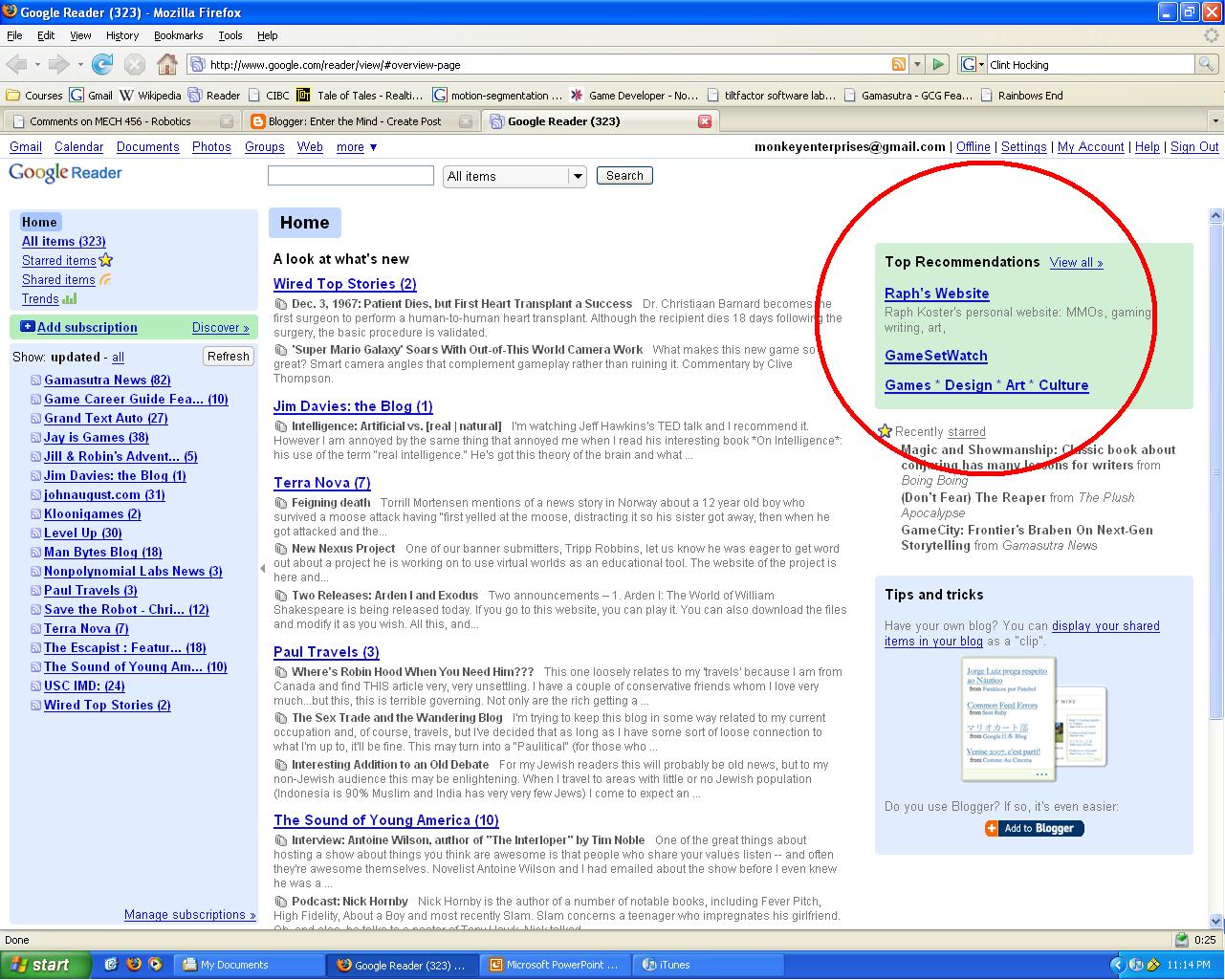This screenshot has width=1225, height=980.
Task: Open the Discover link
Action: [x=221, y=327]
